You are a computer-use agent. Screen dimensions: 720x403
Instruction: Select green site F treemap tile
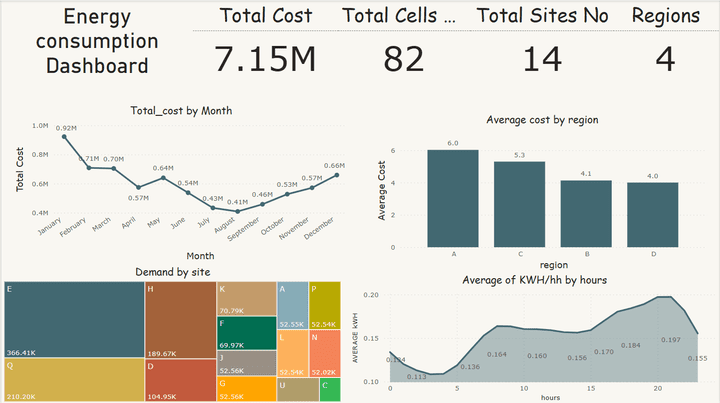tap(247, 333)
